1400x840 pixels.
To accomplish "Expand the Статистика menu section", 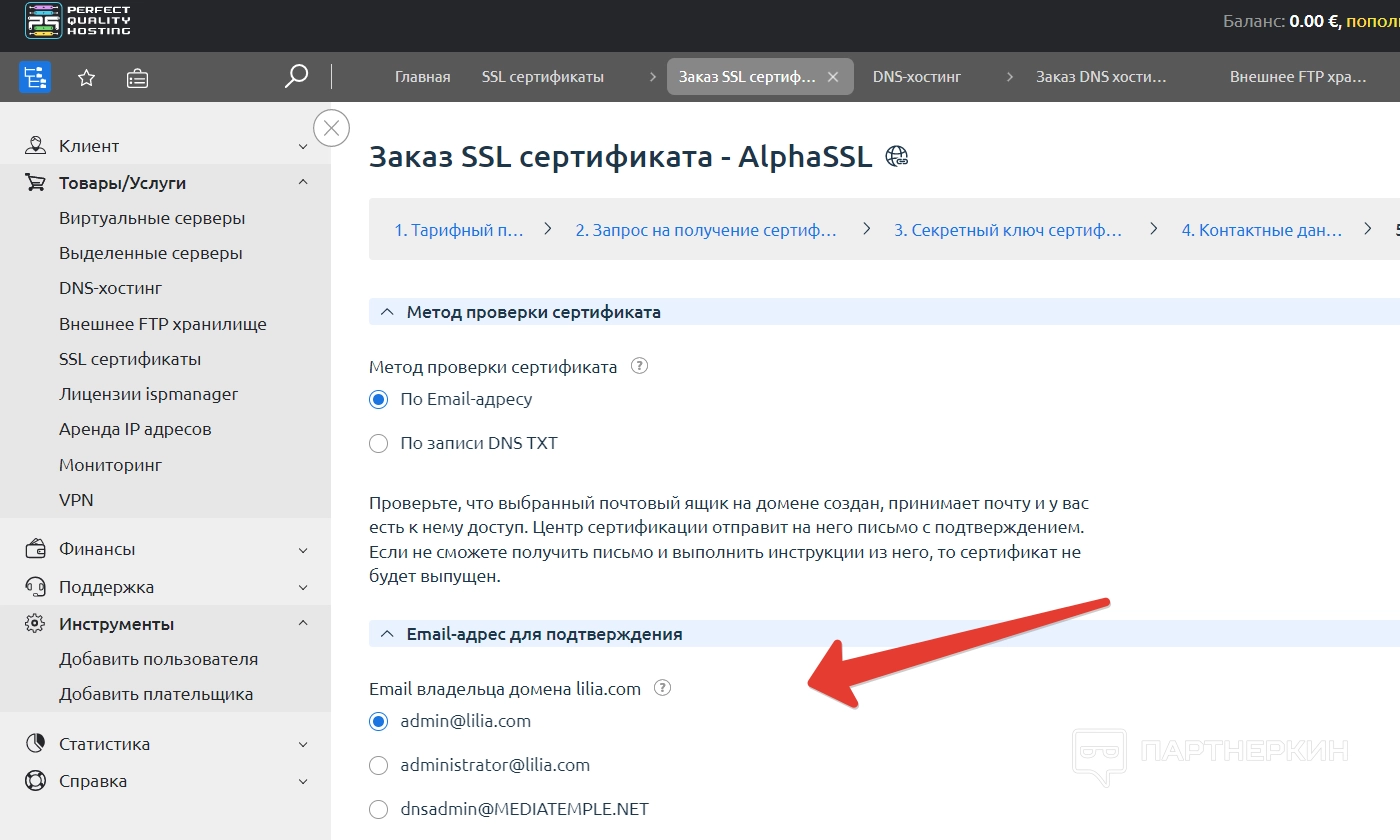I will coord(303,744).
